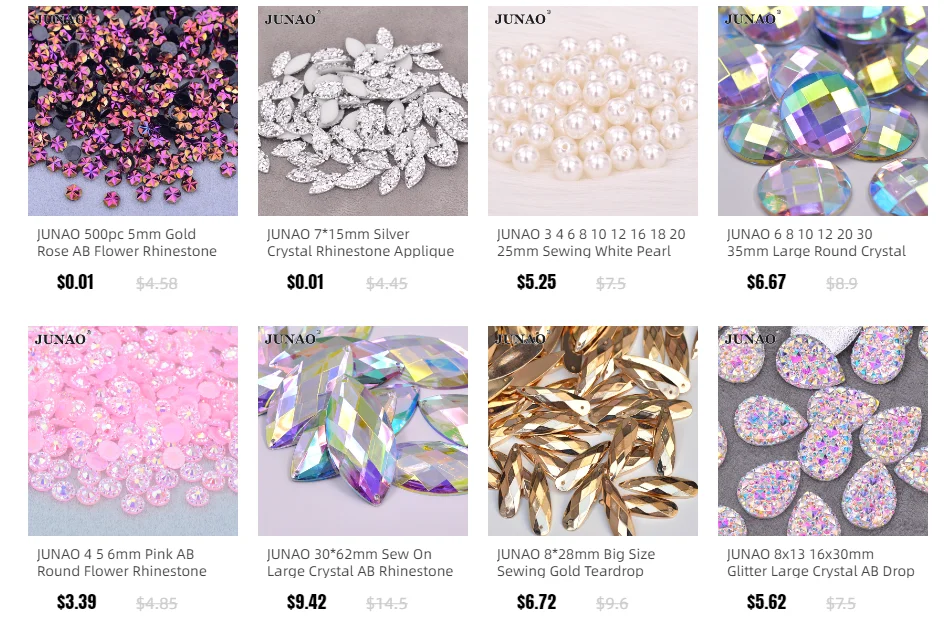
Task: Open the JUNAO 8x13 16x30mm Glitter title link
Action: [820, 563]
